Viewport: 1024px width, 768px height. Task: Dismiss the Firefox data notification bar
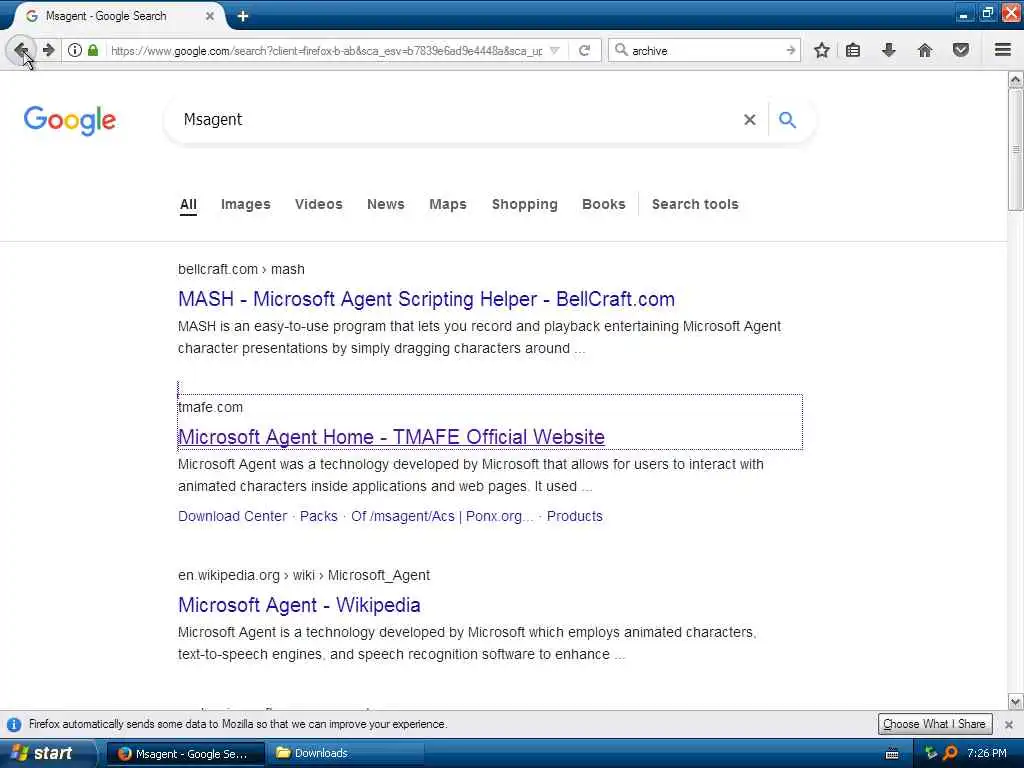point(1009,724)
